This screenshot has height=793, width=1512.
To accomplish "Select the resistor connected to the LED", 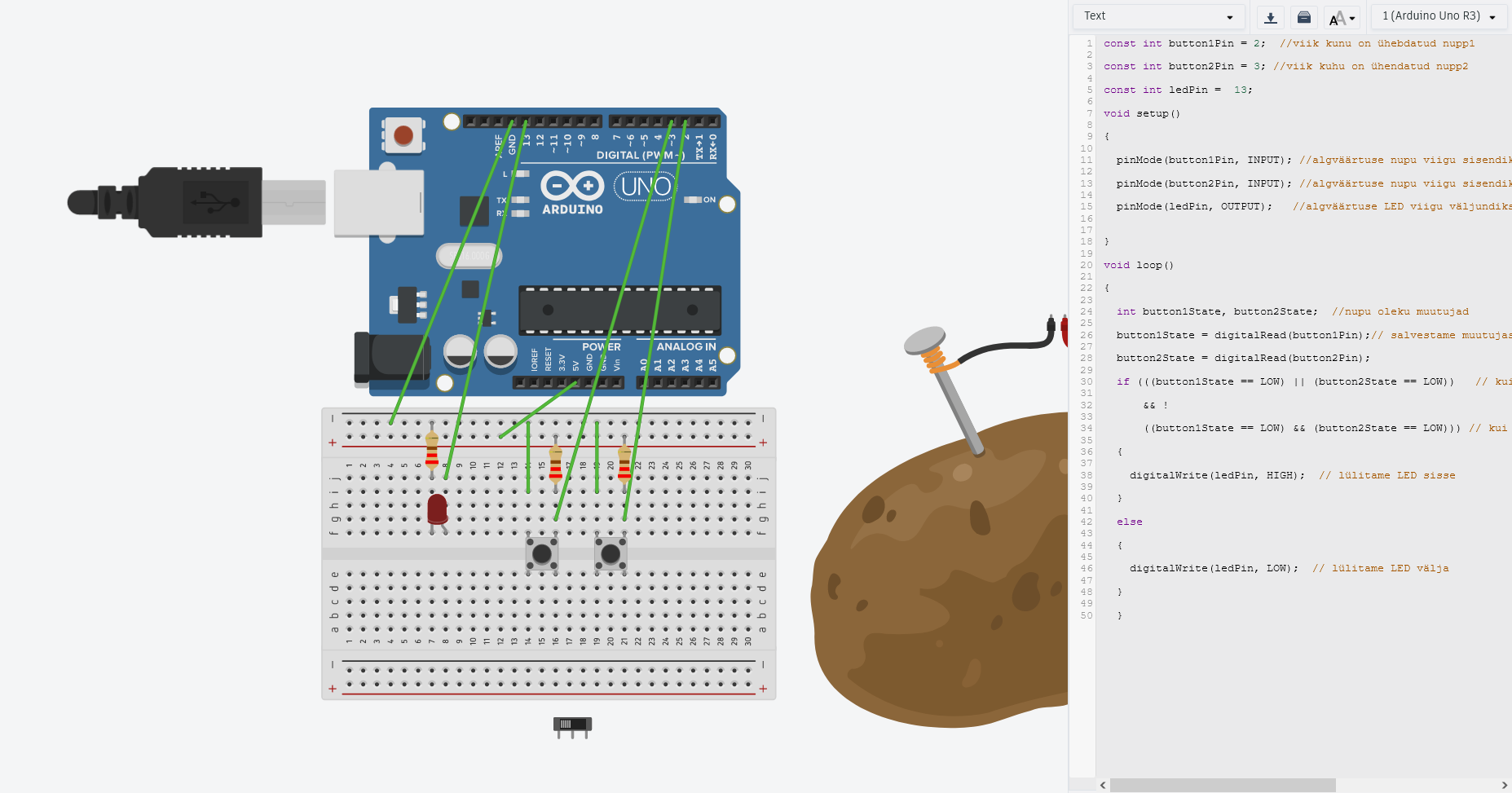I will [x=432, y=450].
